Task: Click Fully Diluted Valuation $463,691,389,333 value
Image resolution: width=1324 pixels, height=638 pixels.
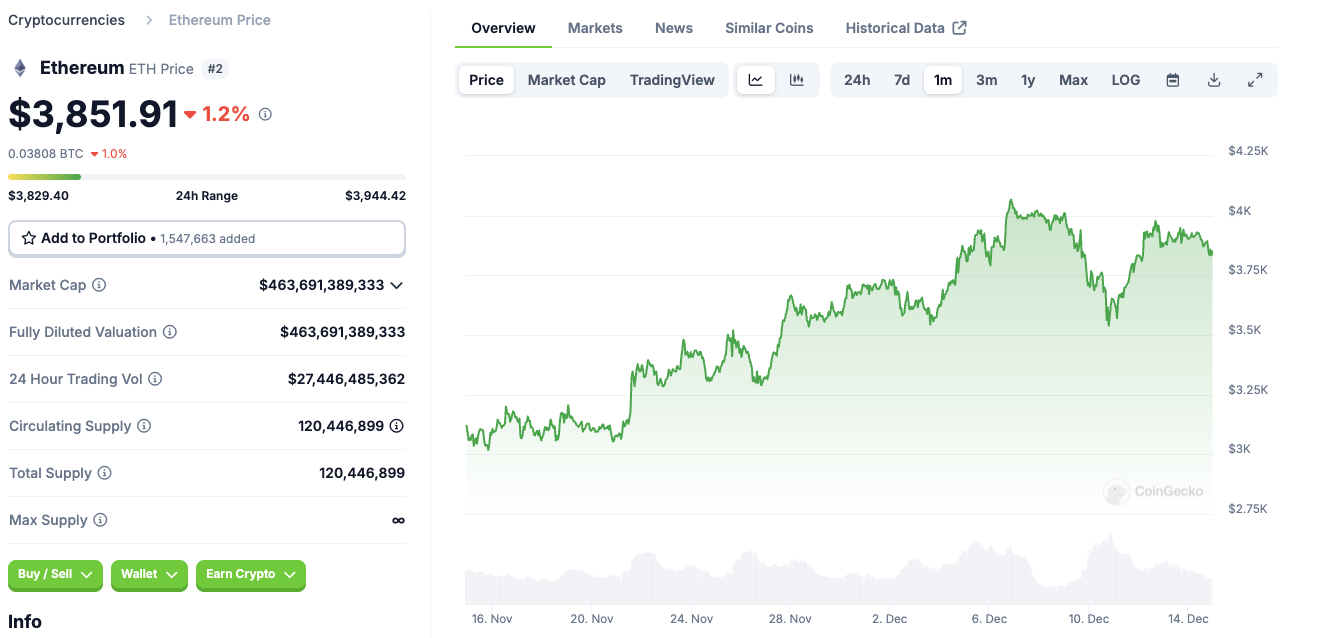Action: point(342,332)
